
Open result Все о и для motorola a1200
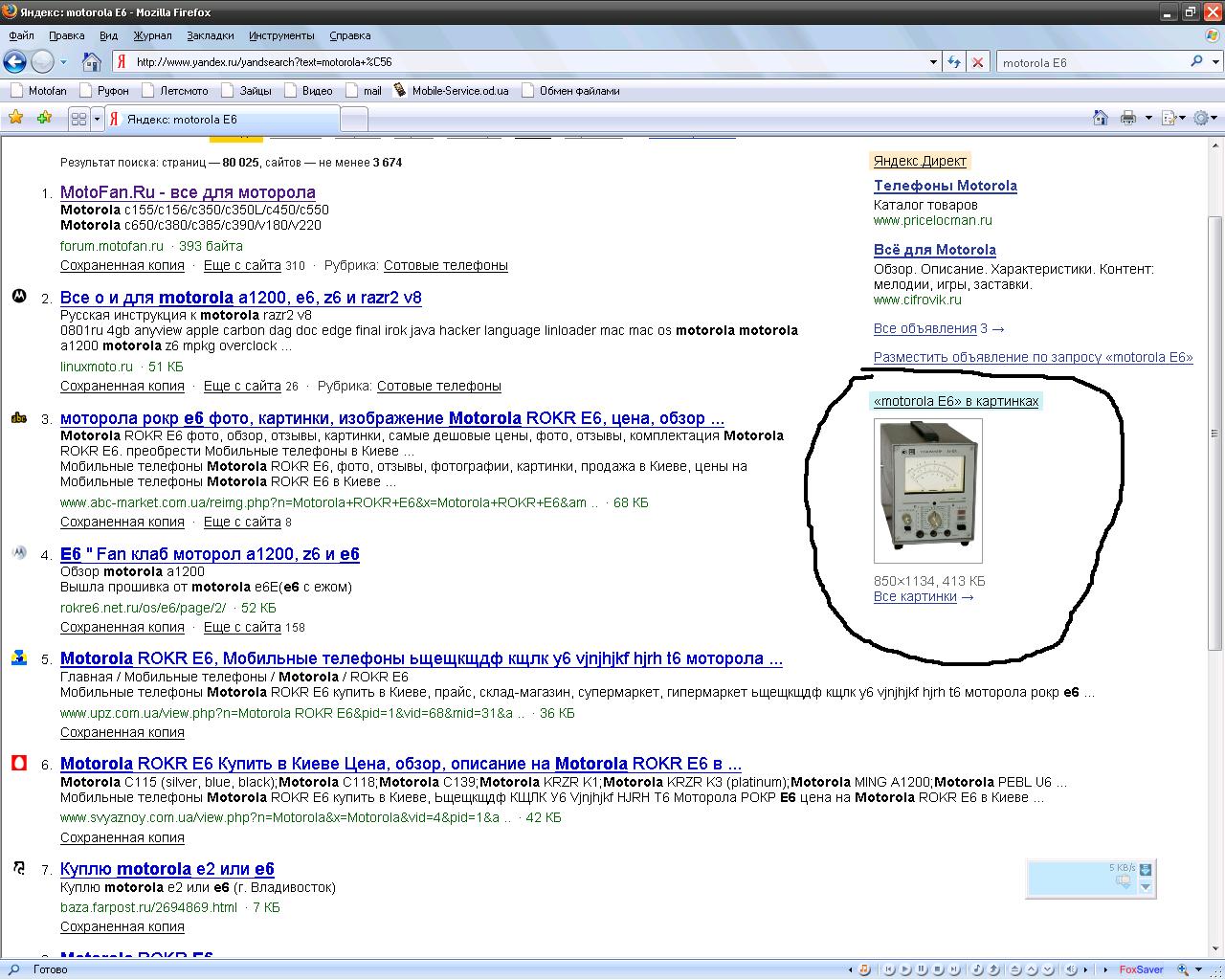[241, 298]
